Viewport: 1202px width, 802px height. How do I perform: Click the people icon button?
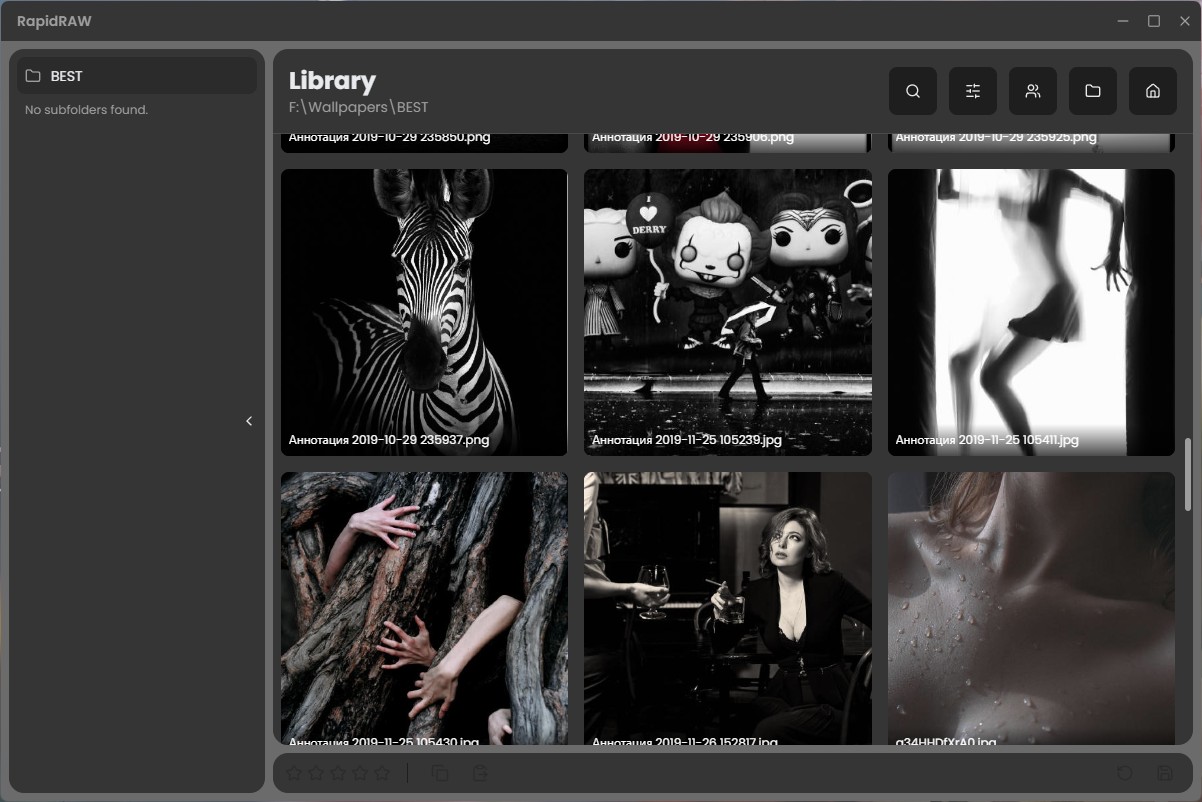(x=1032, y=91)
